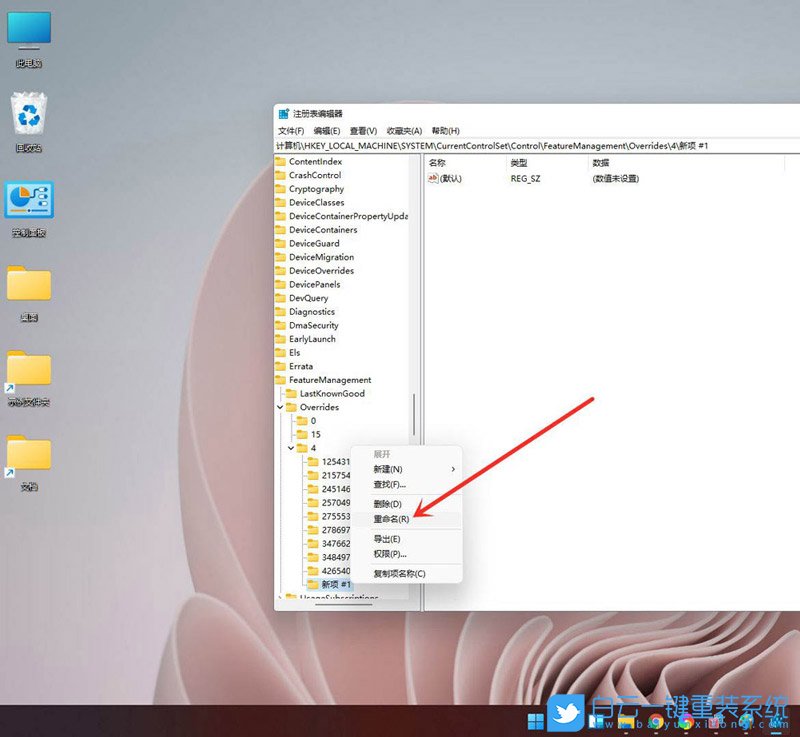
Task: Select 删除(D) in the context menu
Action: (x=387, y=504)
